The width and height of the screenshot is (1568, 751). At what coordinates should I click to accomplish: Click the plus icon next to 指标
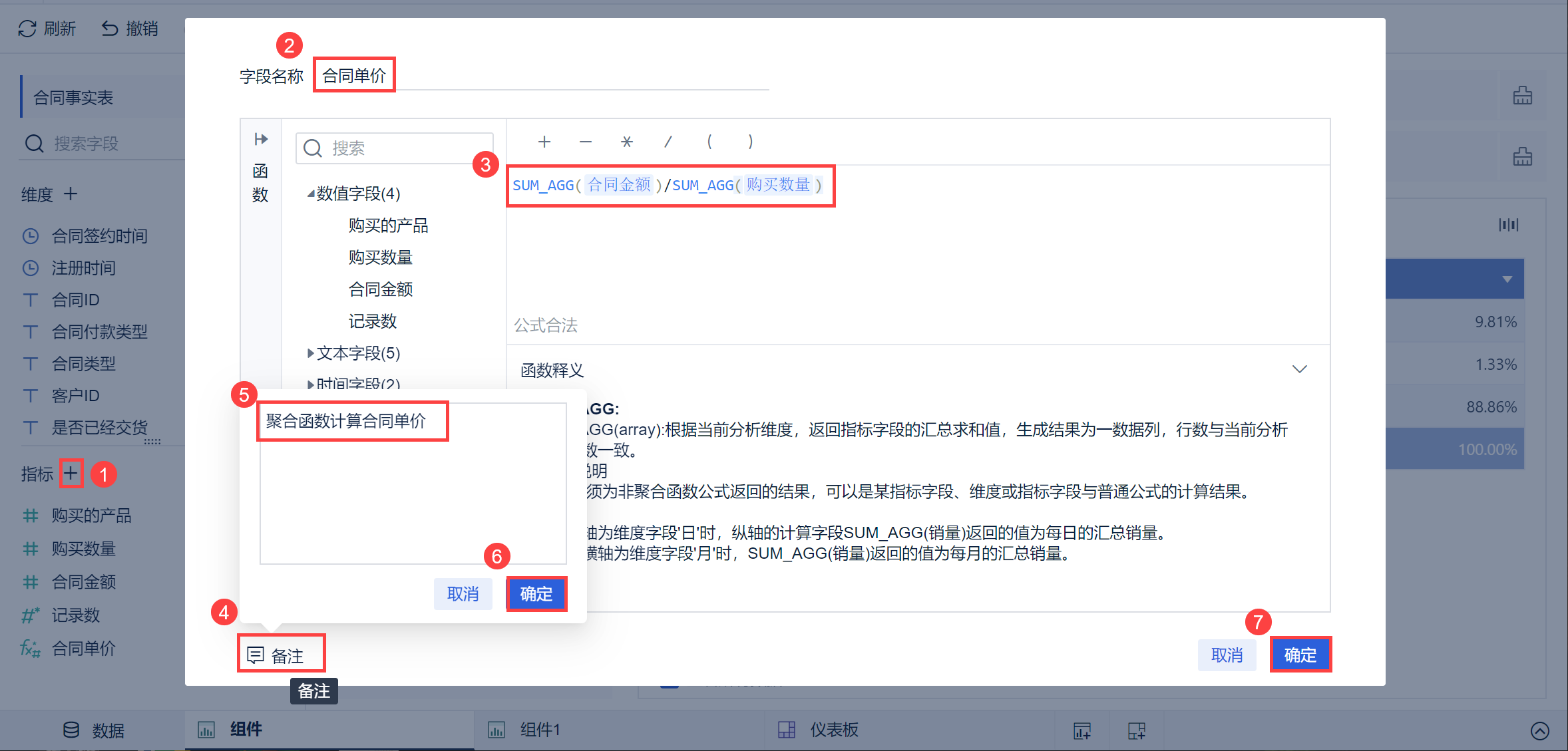71,474
